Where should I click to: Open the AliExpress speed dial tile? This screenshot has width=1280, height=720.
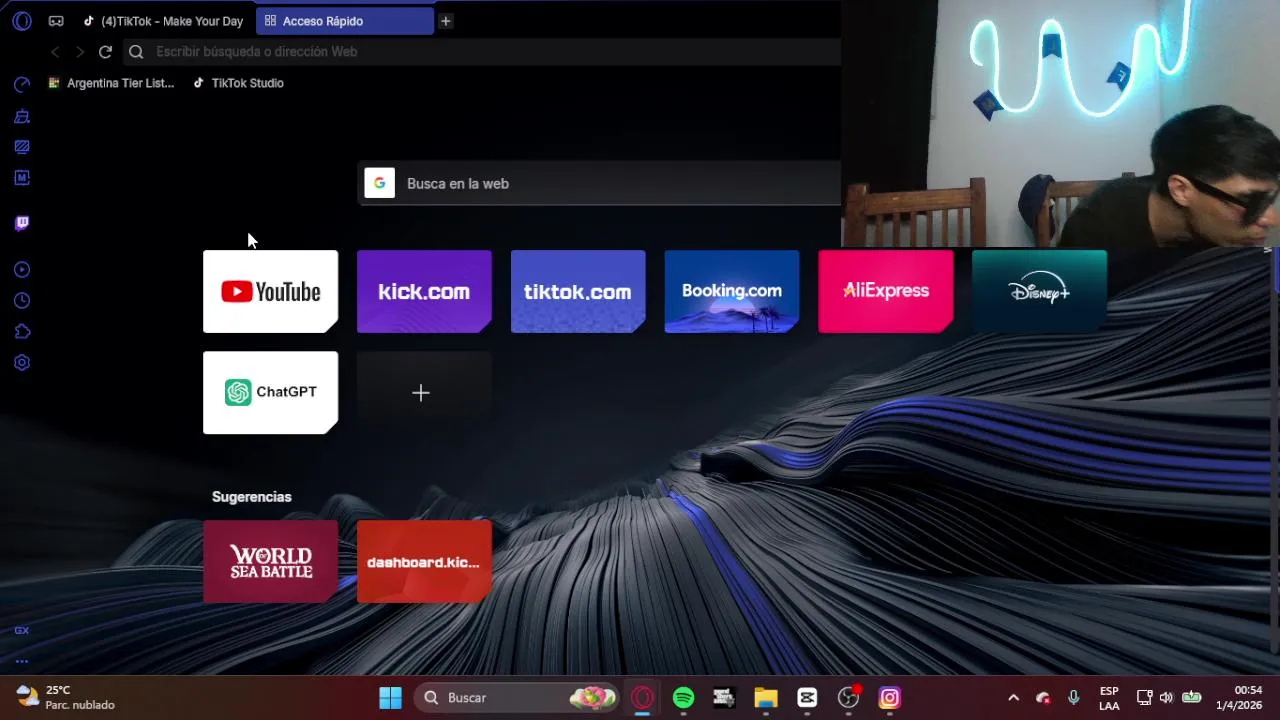click(x=886, y=291)
